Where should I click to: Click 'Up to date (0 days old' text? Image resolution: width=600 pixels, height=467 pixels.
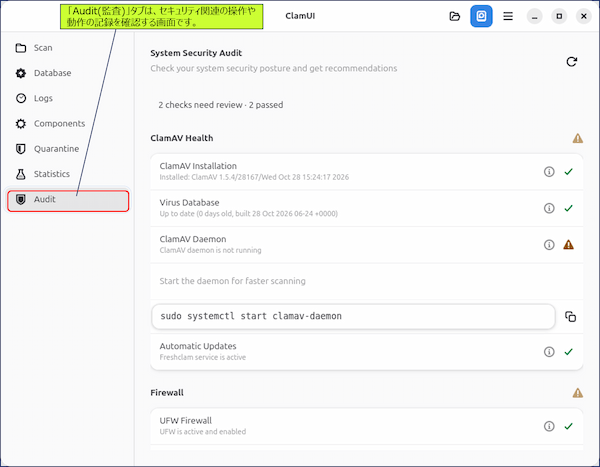249,214
